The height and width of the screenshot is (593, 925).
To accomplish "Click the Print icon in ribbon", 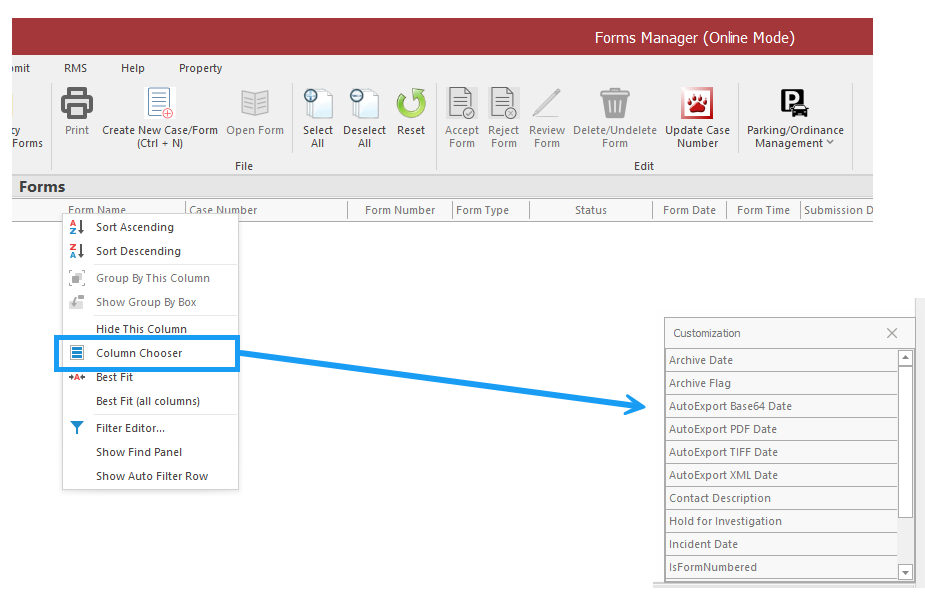I will [77, 103].
